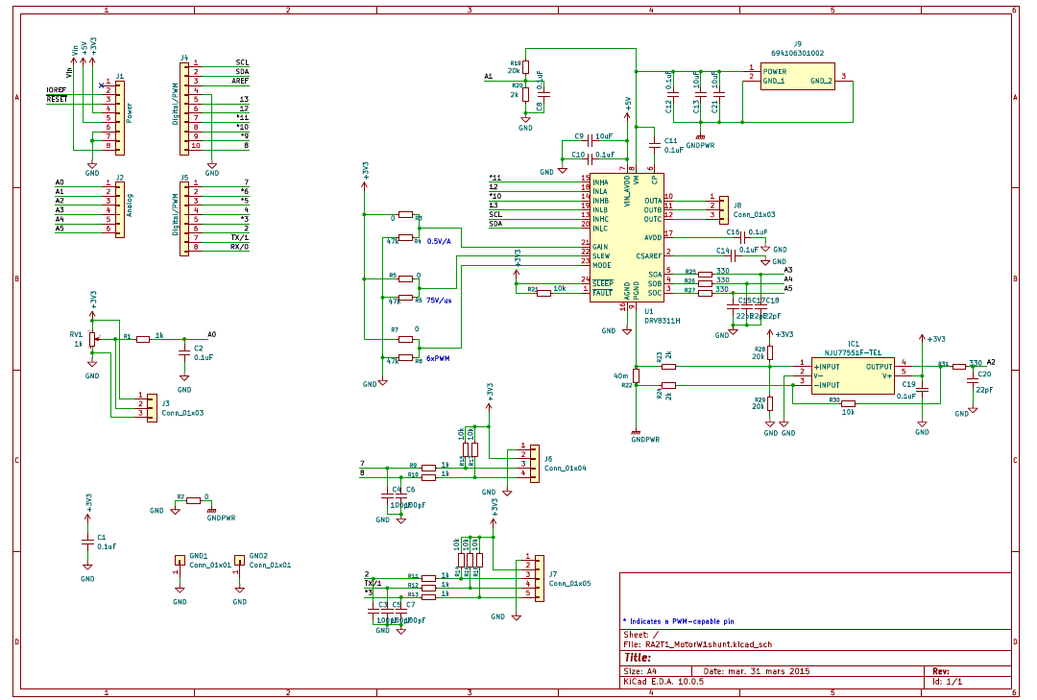This screenshot has height=700, width=1037.
Task: Select the J7 five-pin connector symbol
Action: (539, 579)
